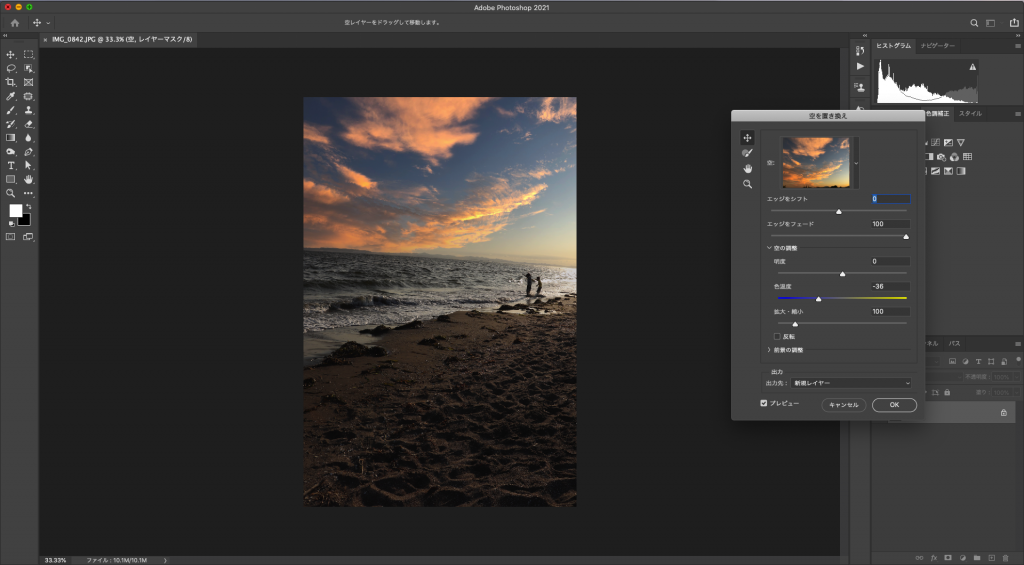This screenshot has width=1024, height=565.
Task: Click the Zoom tool in sky dialog
Action: pos(746,184)
